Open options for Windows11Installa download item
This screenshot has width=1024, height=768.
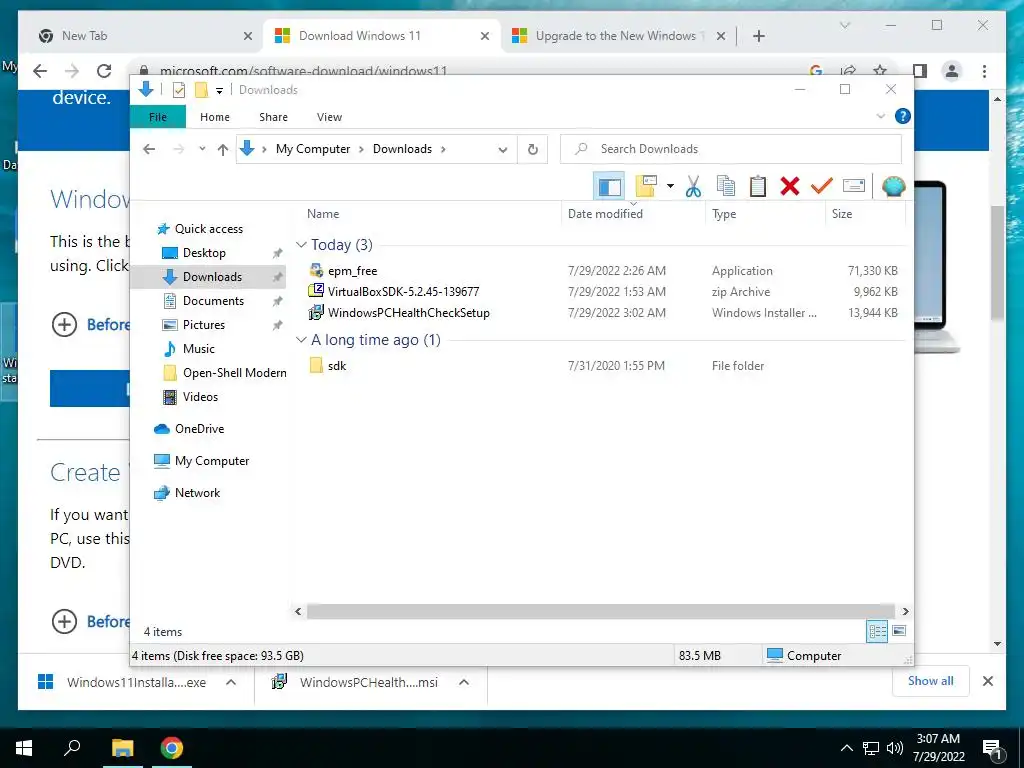tap(231, 682)
